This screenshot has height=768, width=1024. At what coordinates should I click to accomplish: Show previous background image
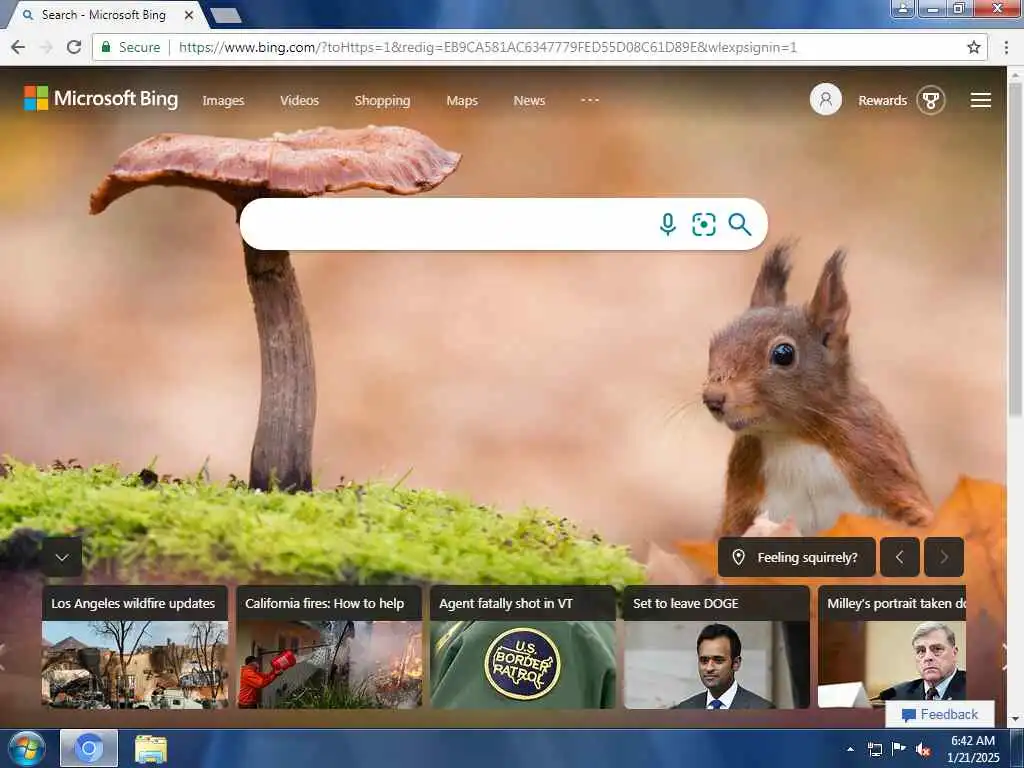pos(899,557)
